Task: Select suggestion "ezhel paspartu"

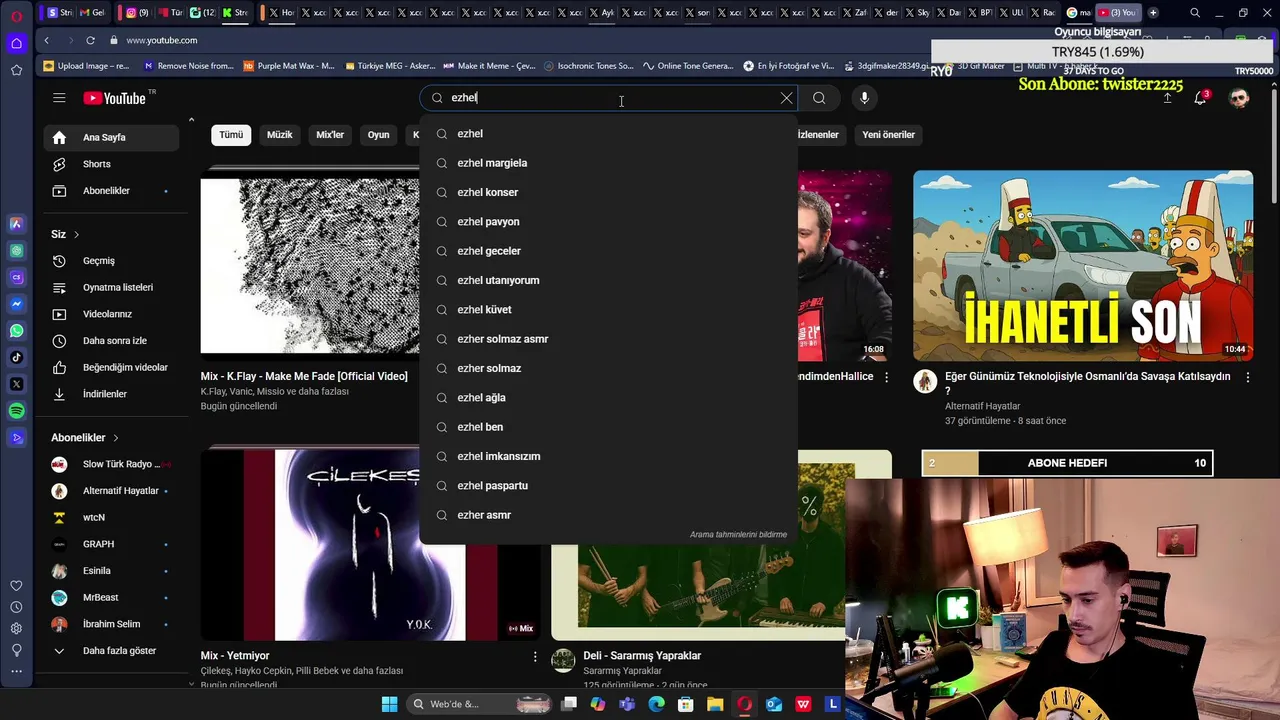Action: point(608,485)
